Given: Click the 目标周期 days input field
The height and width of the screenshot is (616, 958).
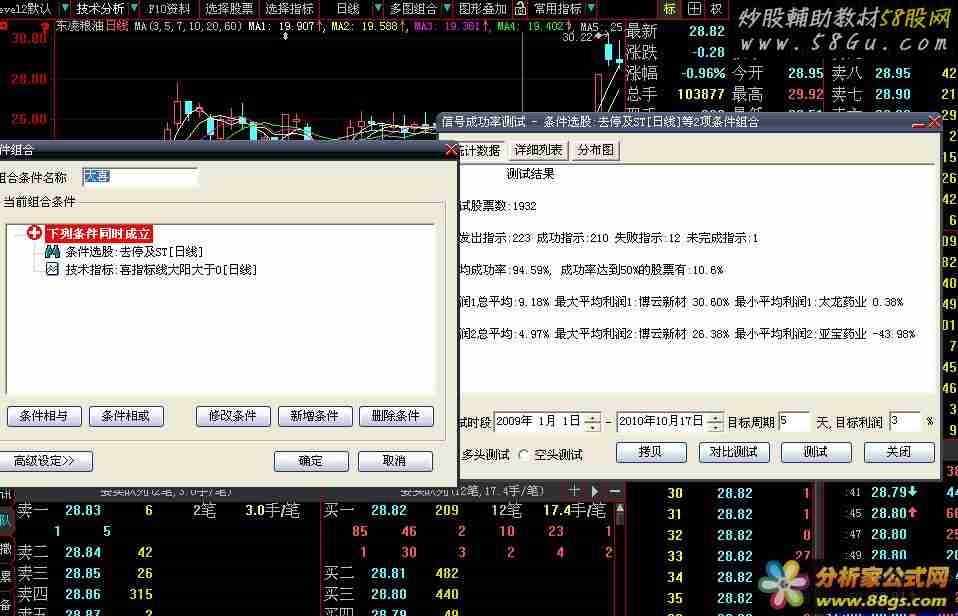Looking at the screenshot, I should [795, 422].
